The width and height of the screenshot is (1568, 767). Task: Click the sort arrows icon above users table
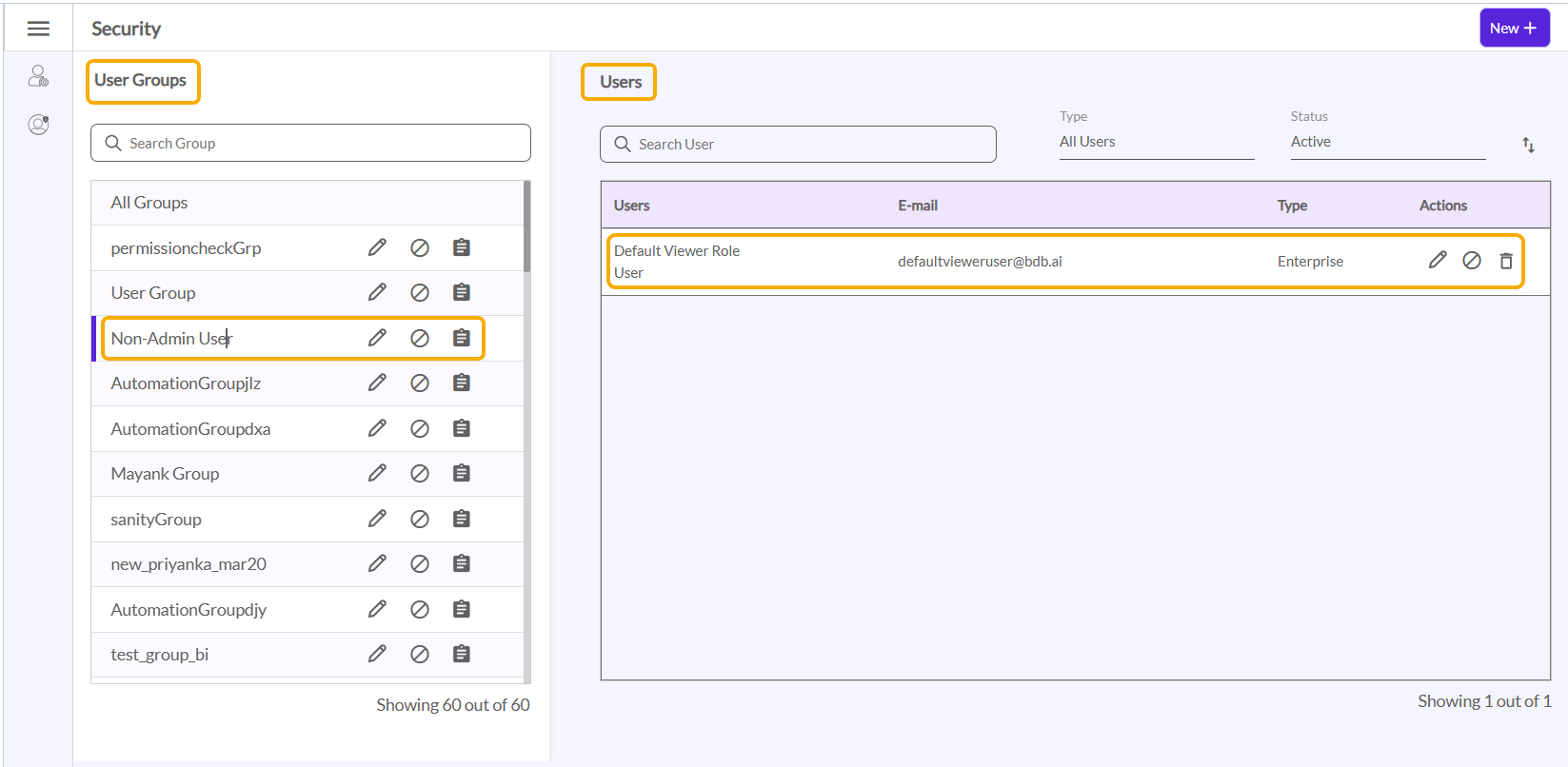(x=1528, y=145)
